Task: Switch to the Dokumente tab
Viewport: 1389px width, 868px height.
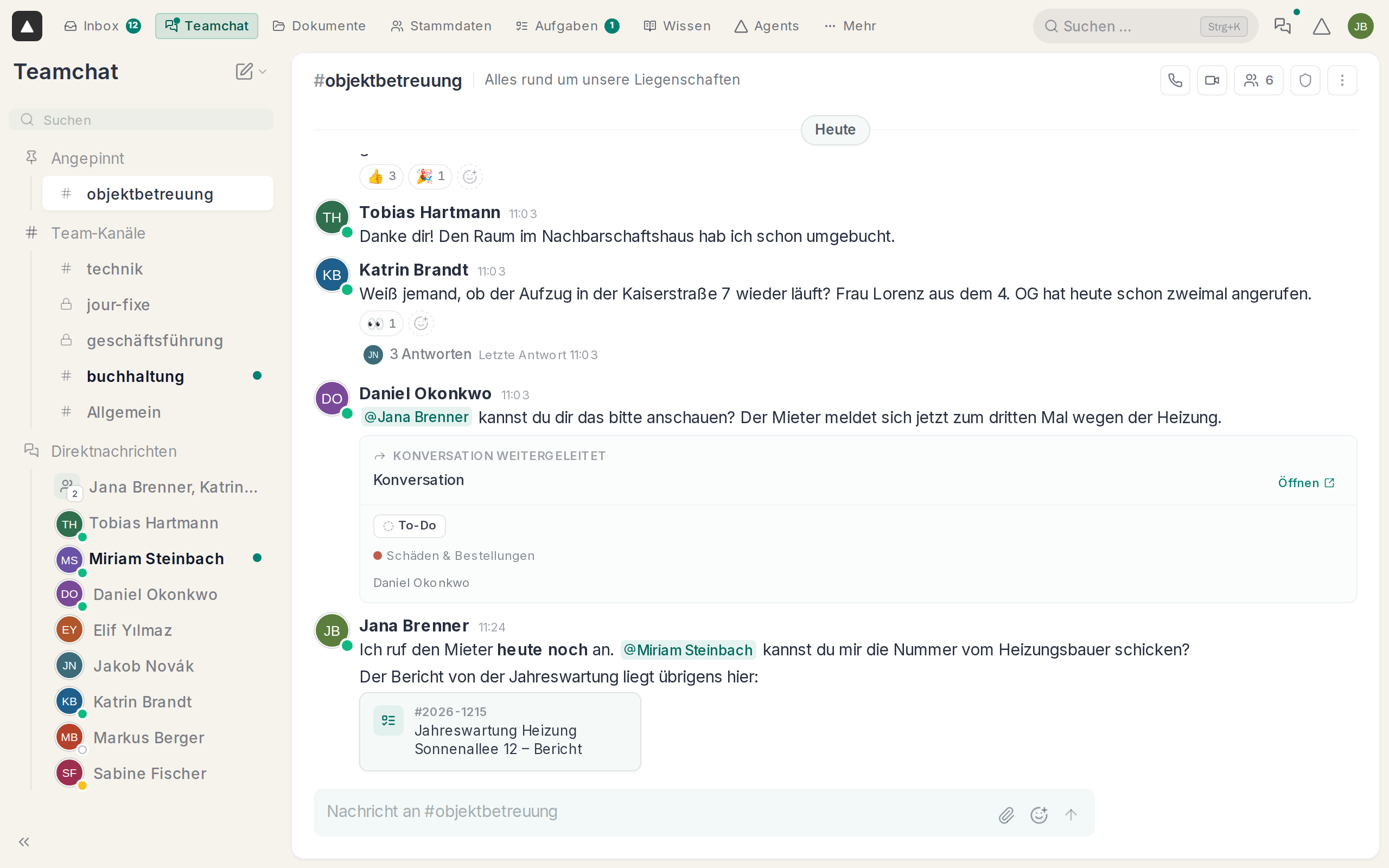Action: [x=319, y=26]
